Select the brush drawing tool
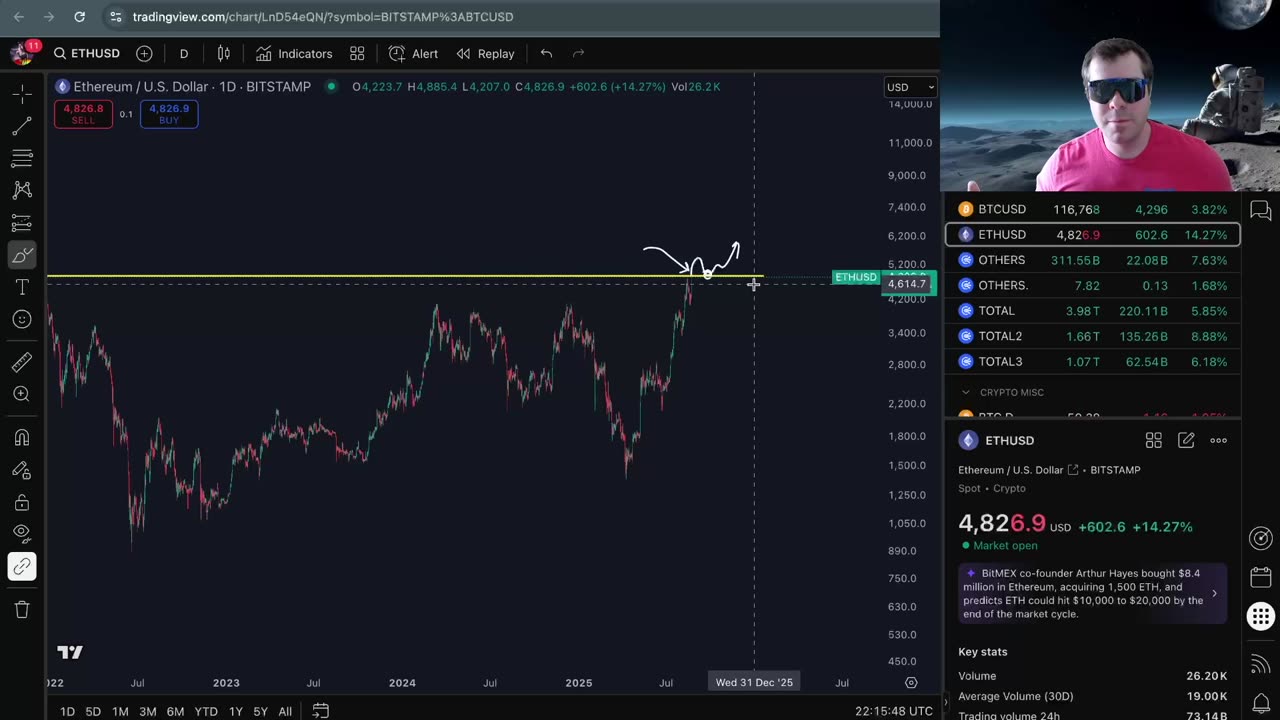1280x720 pixels. [22, 255]
